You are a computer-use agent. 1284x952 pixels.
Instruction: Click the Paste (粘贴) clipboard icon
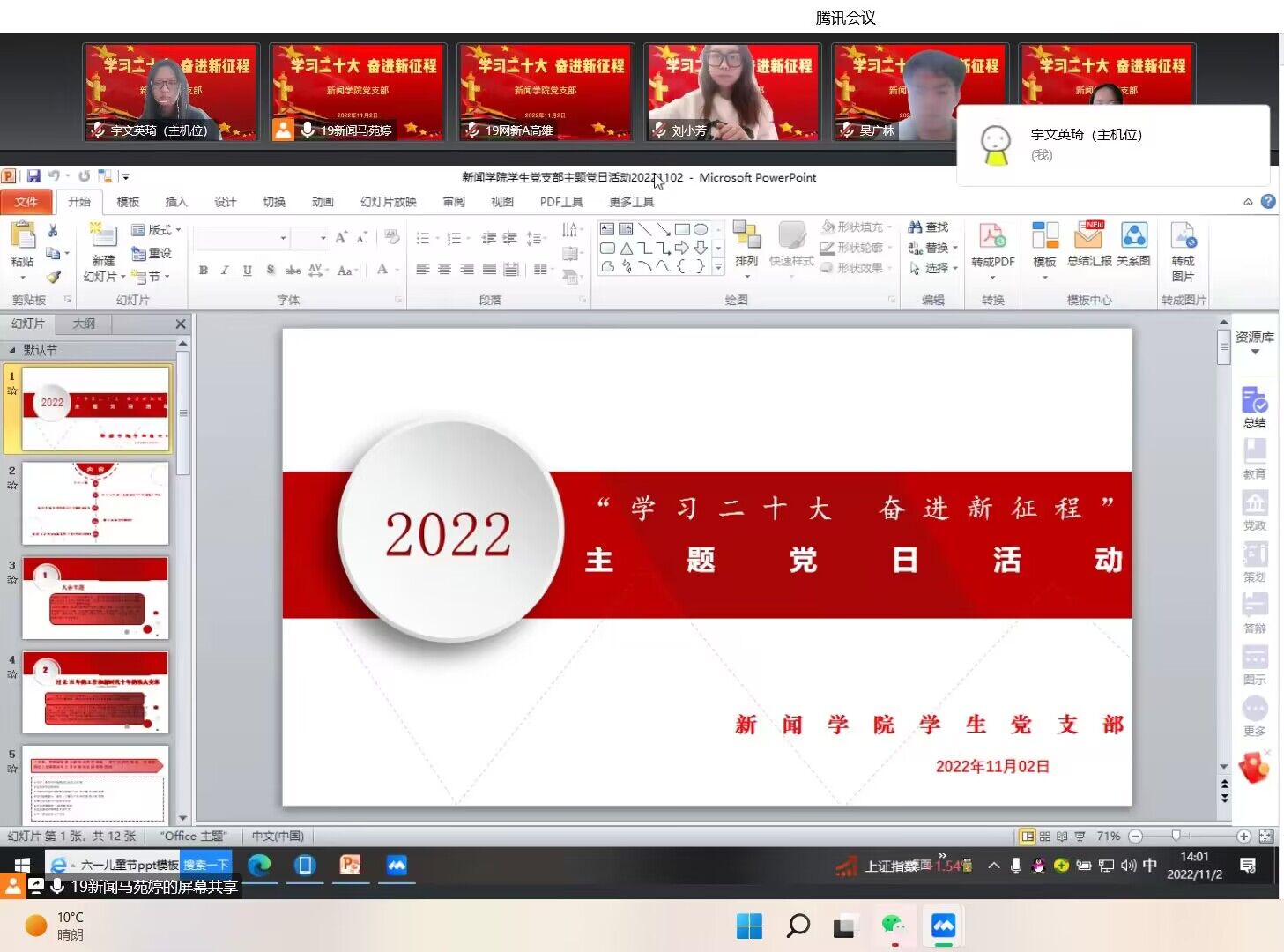[22, 236]
